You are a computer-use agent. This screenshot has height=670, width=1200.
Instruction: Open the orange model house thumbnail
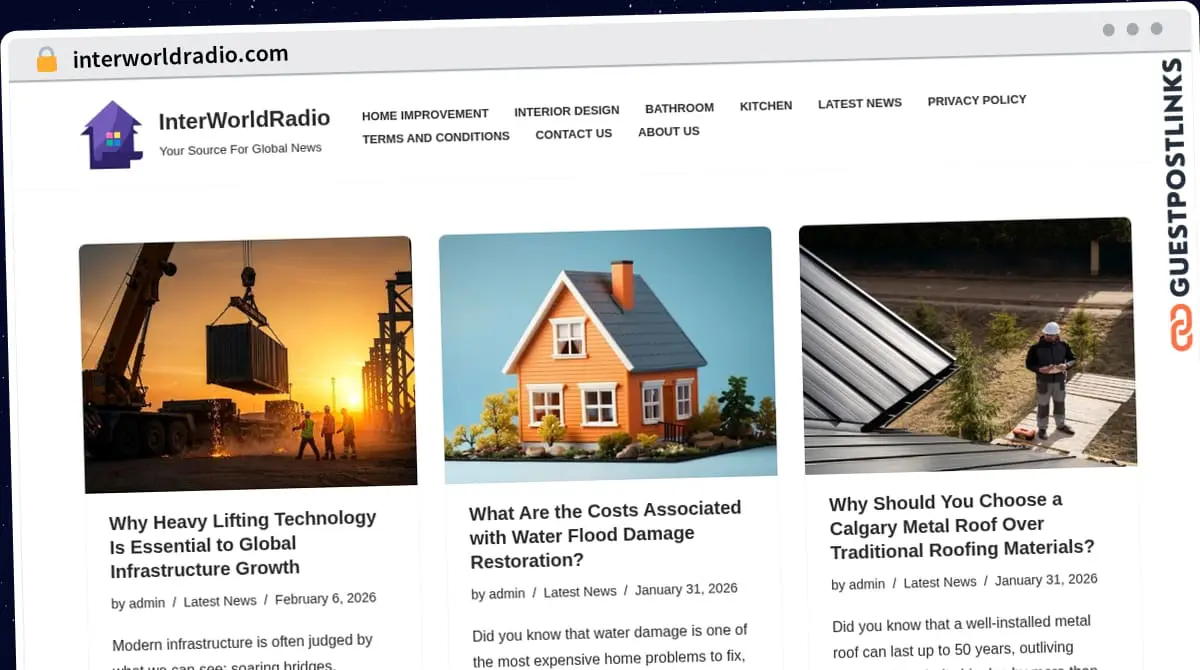(x=607, y=354)
